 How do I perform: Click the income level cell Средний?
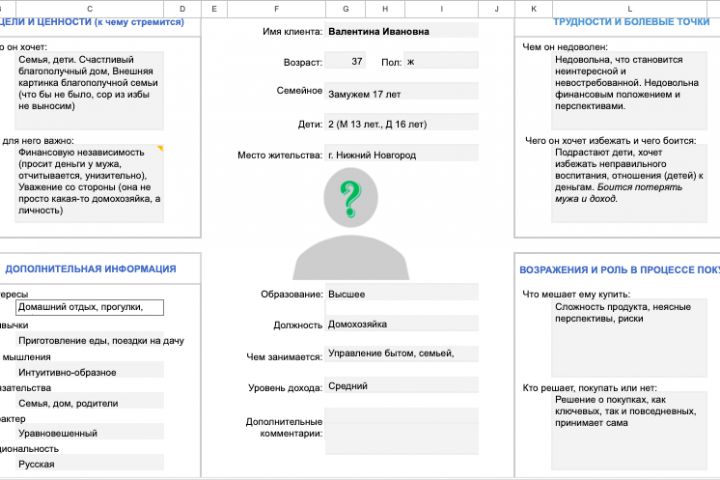[x=402, y=385]
